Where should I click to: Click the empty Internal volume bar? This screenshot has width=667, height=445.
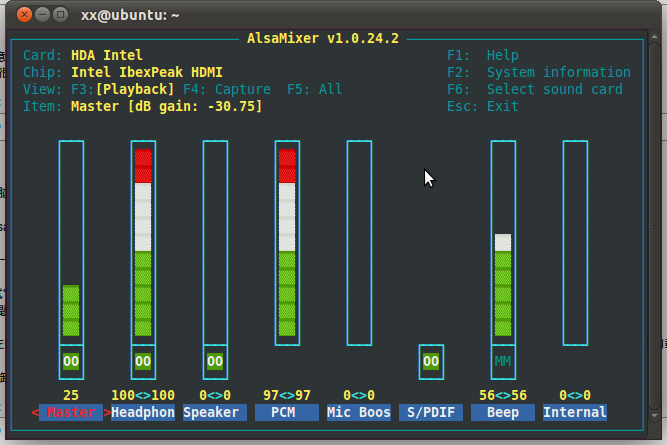pyautogui.click(x=575, y=242)
